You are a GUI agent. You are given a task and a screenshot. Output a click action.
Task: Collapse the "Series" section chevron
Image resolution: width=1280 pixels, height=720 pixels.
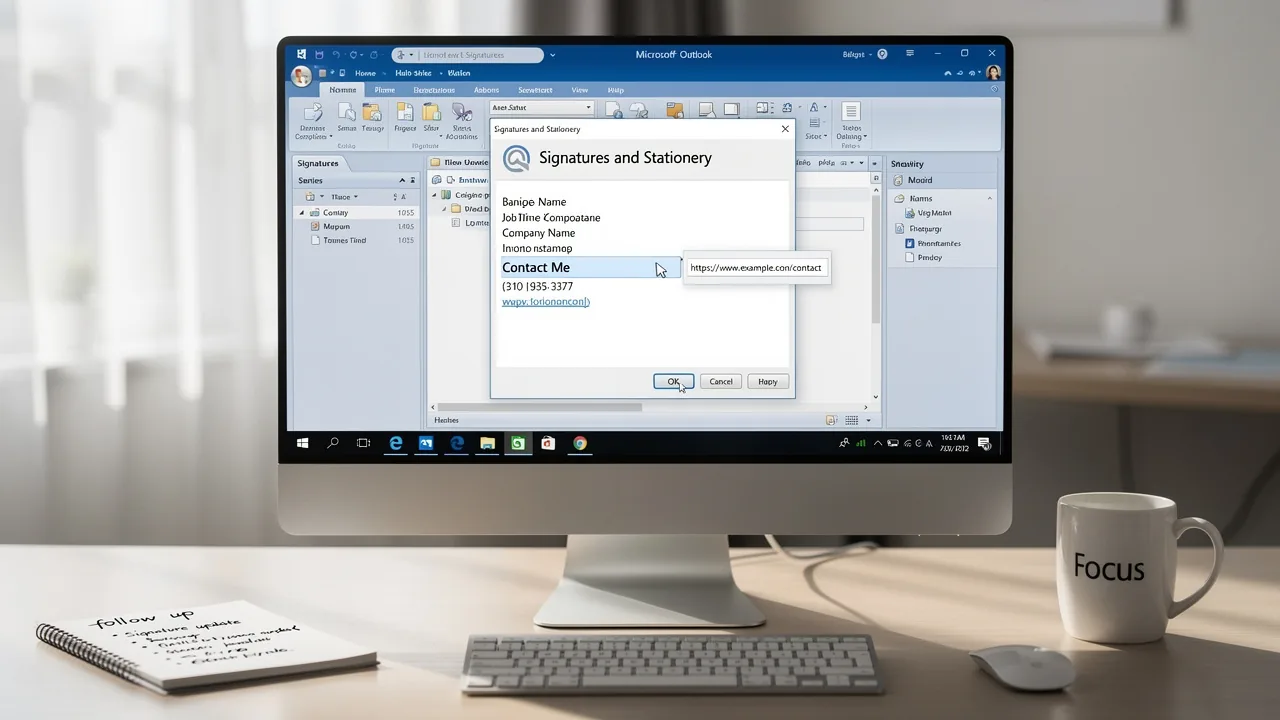tap(402, 181)
